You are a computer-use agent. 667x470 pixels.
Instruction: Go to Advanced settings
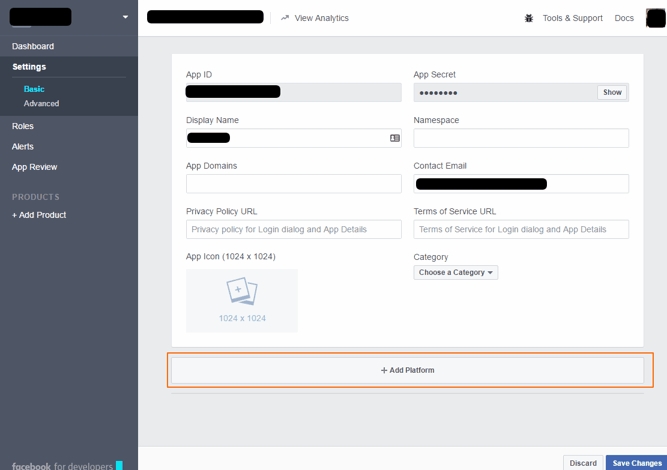tap(41, 103)
